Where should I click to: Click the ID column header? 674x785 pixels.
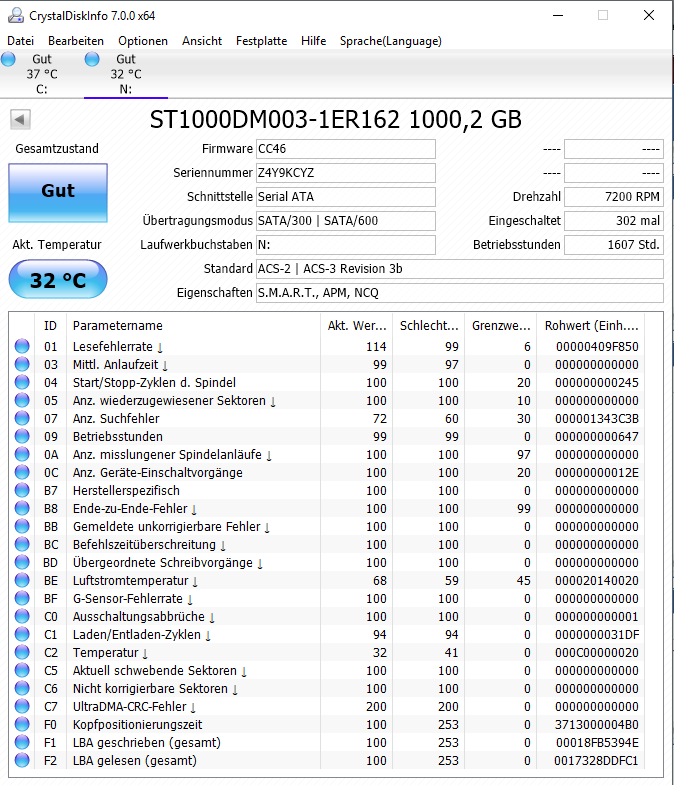pyautogui.click(x=50, y=326)
